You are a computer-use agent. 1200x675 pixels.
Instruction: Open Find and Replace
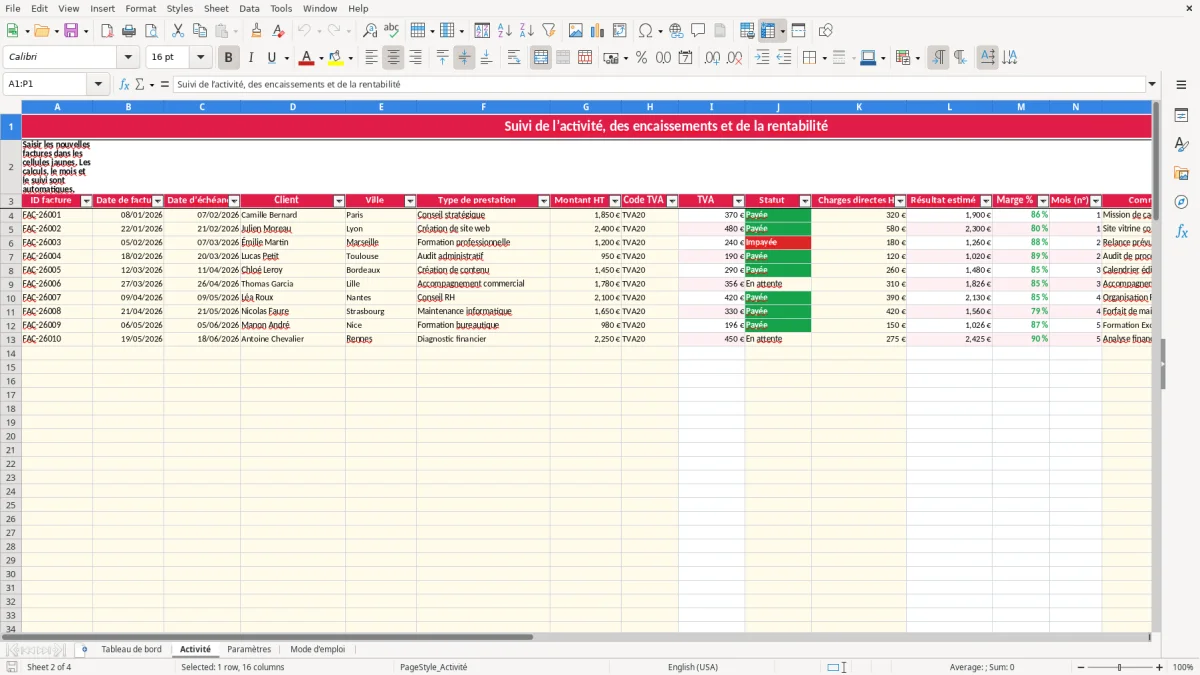370,31
